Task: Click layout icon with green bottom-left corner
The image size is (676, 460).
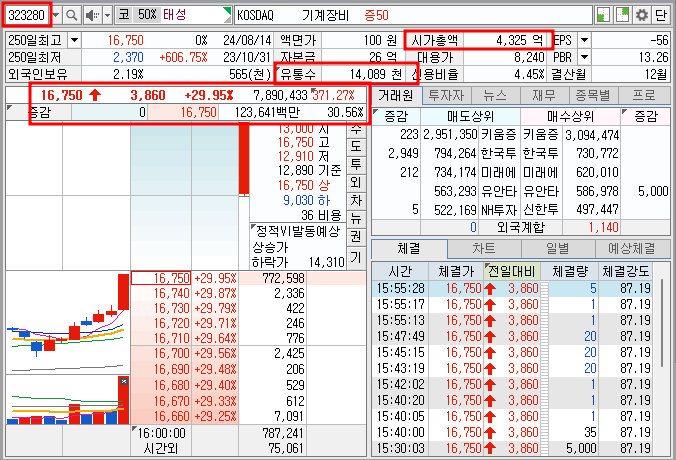Action: (603, 15)
